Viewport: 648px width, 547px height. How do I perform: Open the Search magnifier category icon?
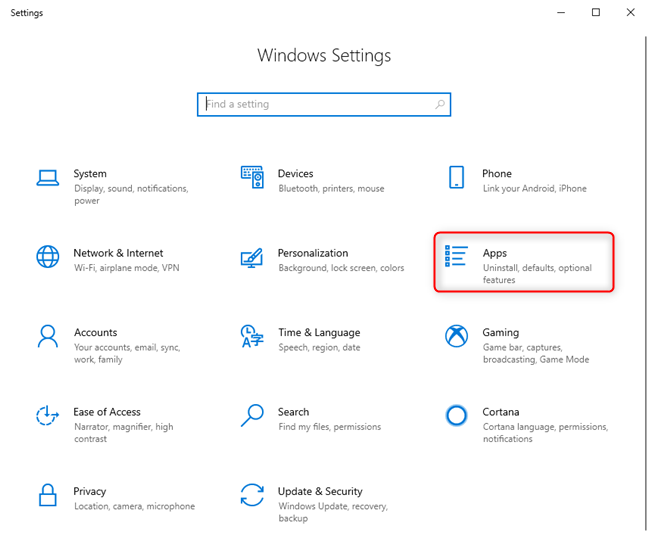(x=252, y=415)
